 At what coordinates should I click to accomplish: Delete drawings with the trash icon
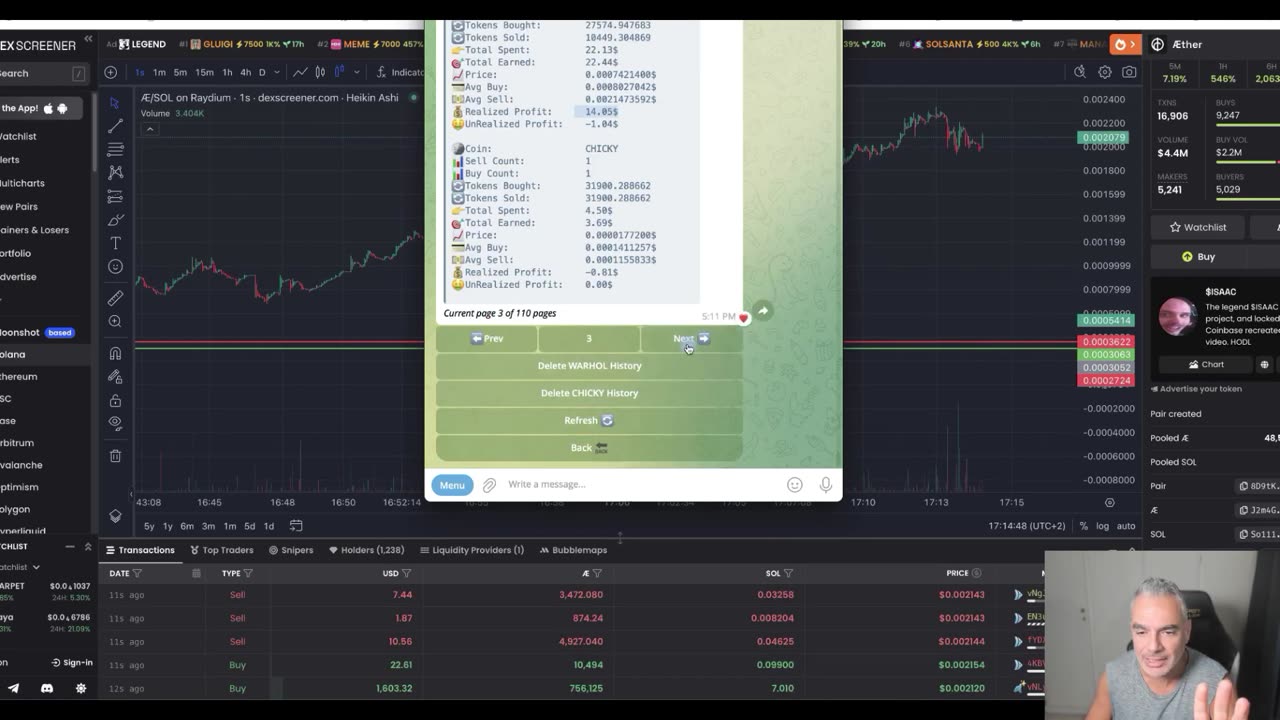pyautogui.click(x=115, y=456)
